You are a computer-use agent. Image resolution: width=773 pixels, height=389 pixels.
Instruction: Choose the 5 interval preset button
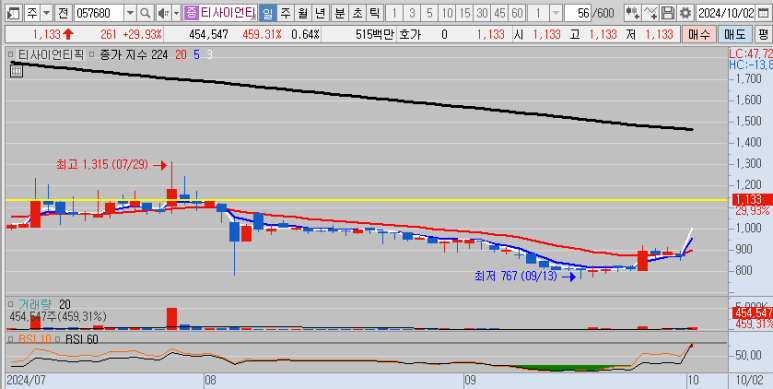429,13
